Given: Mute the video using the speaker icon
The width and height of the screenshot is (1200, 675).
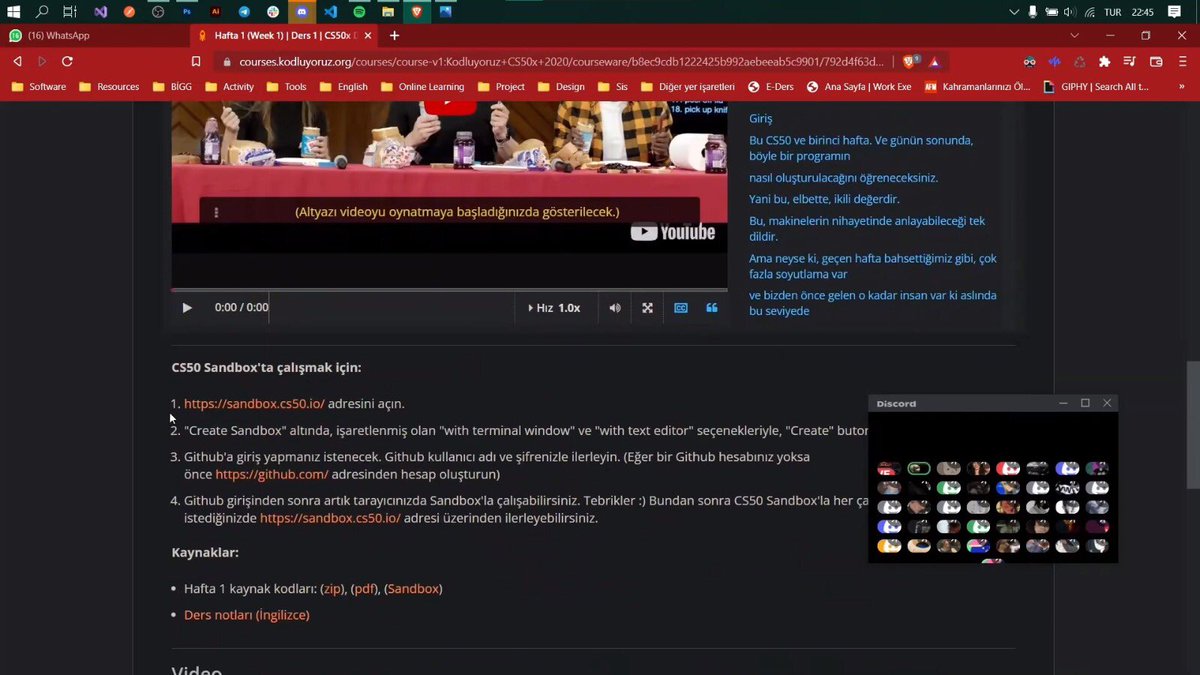Looking at the screenshot, I should (614, 307).
